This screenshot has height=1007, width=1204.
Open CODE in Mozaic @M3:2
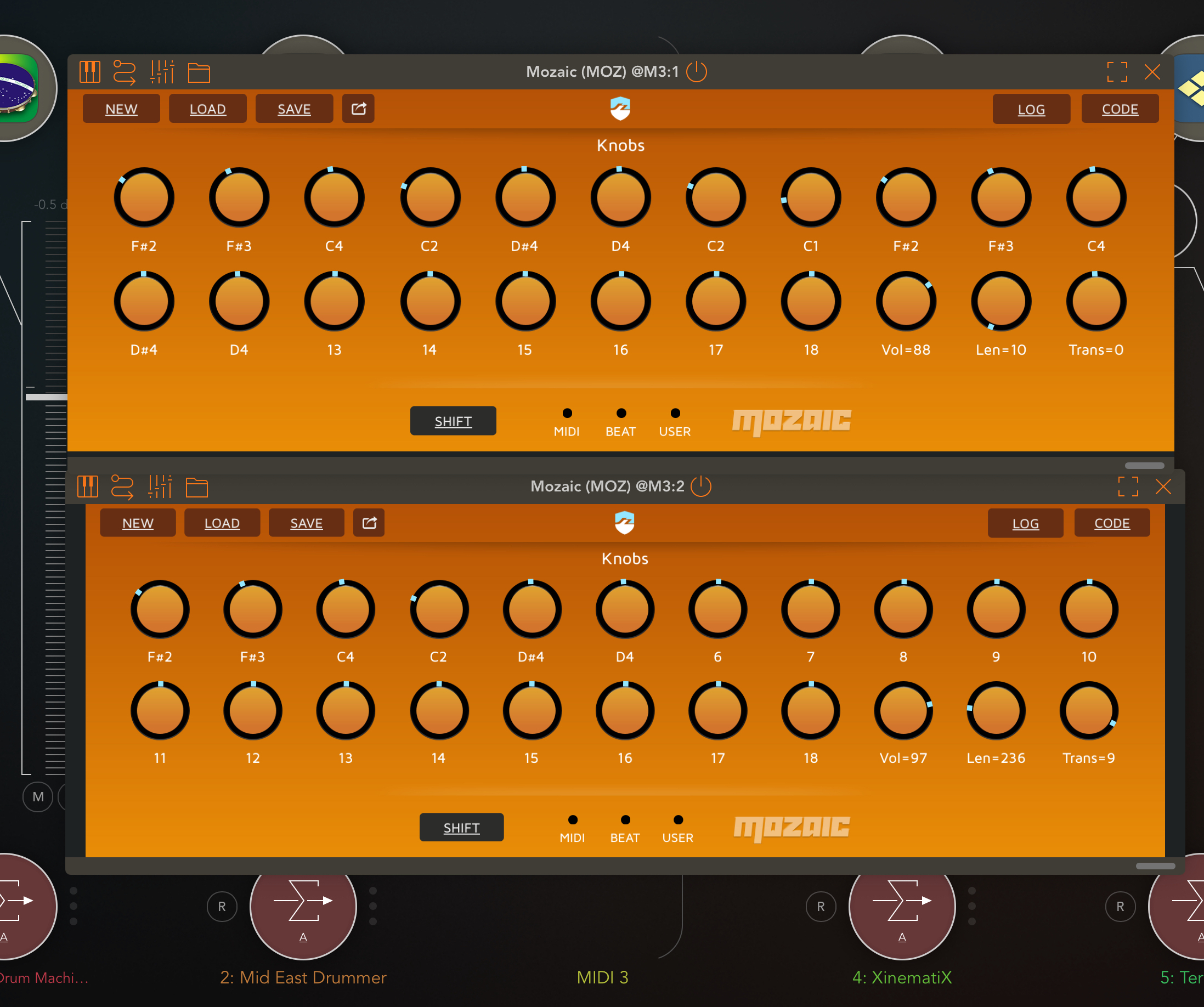[1112, 523]
